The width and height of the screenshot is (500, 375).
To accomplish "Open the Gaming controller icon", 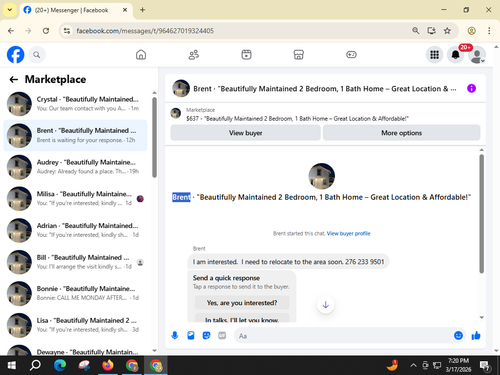I will click(351, 55).
